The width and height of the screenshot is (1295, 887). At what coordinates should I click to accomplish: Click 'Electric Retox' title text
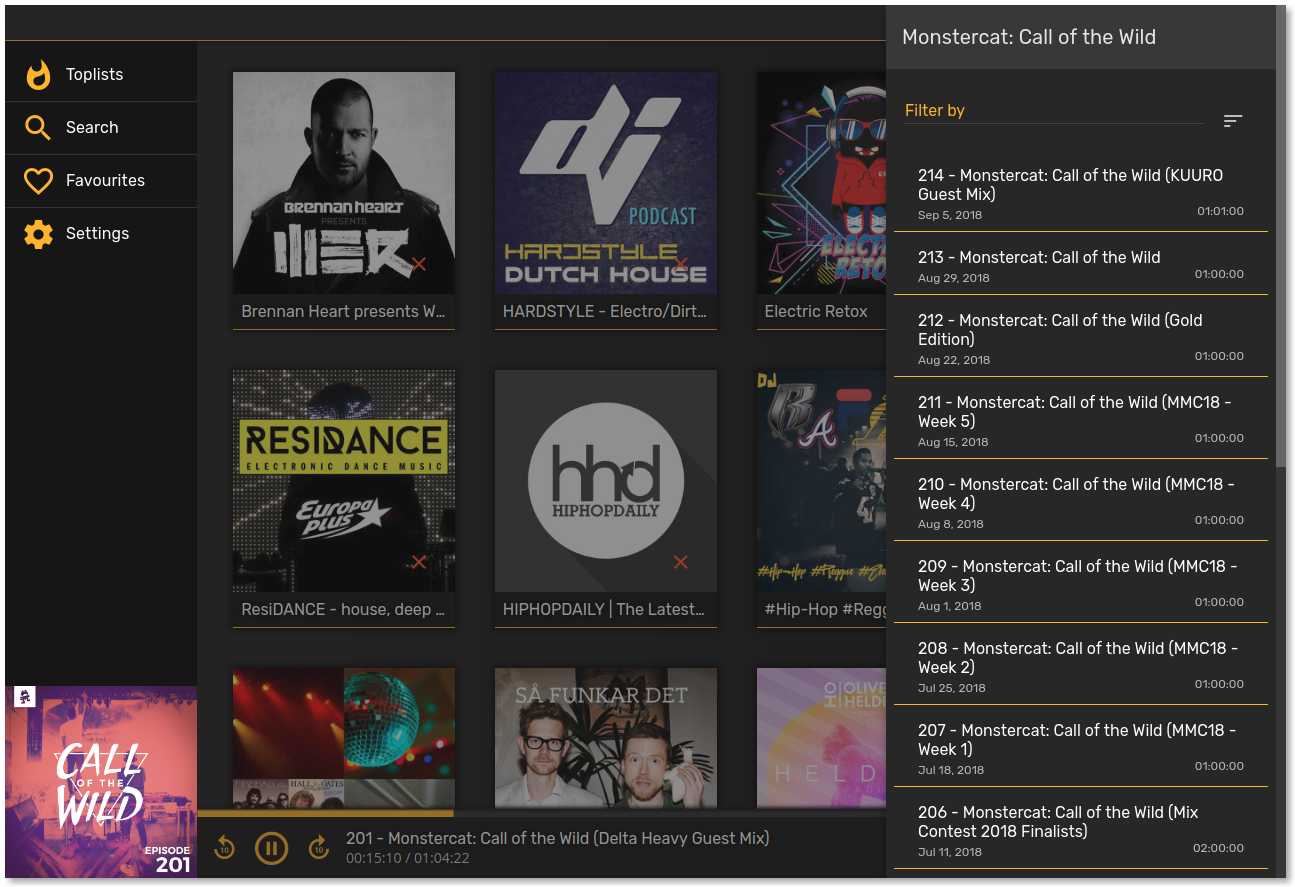(816, 312)
